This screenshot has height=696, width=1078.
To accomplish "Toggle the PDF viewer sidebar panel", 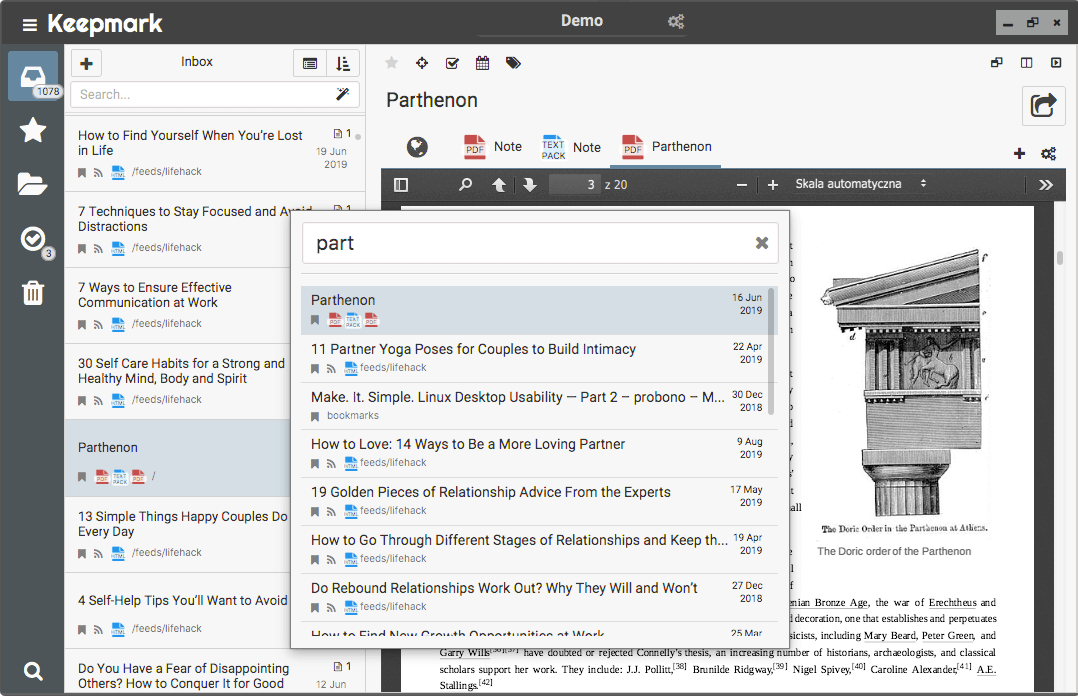I will tap(401, 185).
